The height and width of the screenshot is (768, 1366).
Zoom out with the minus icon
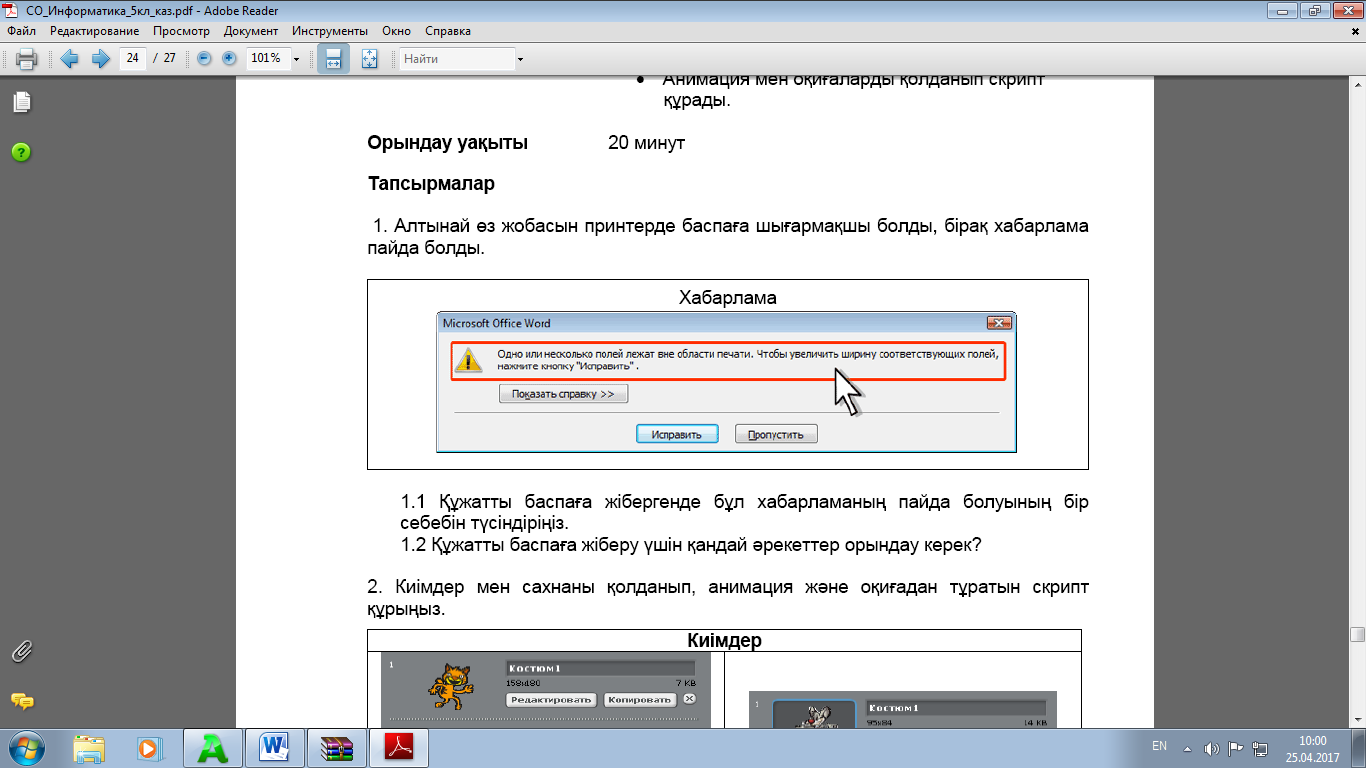pos(204,59)
